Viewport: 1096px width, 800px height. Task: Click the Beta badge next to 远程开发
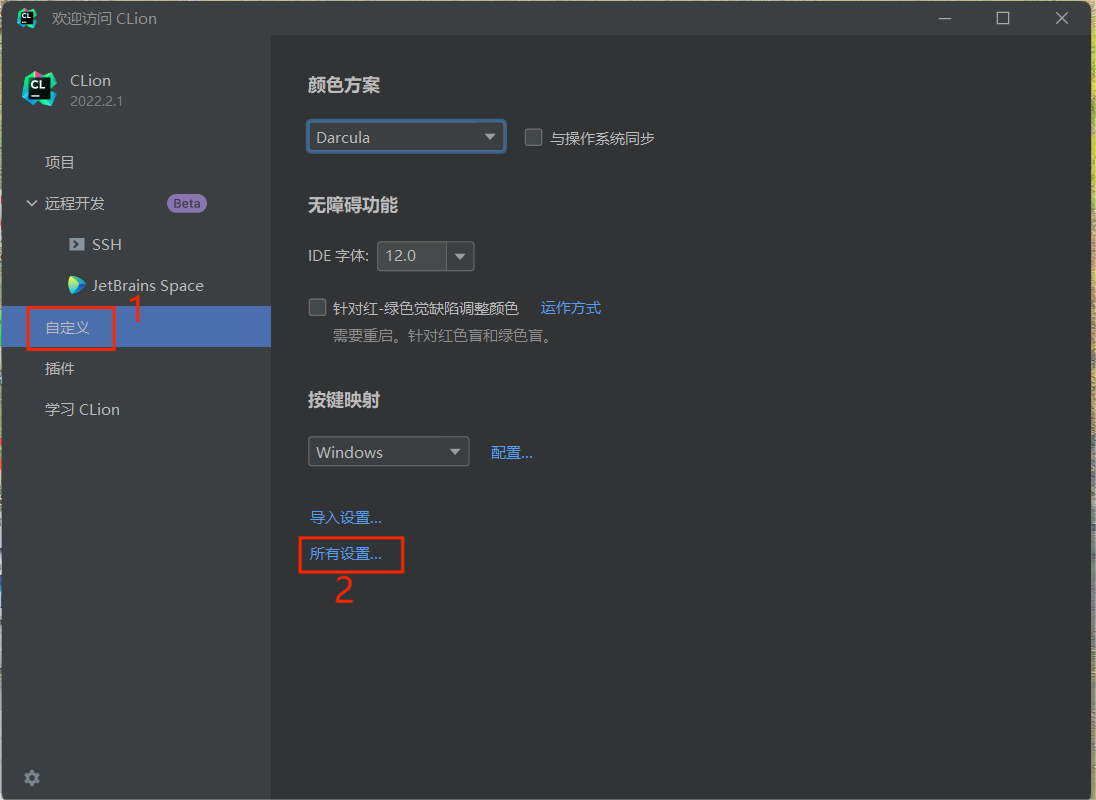[x=187, y=203]
